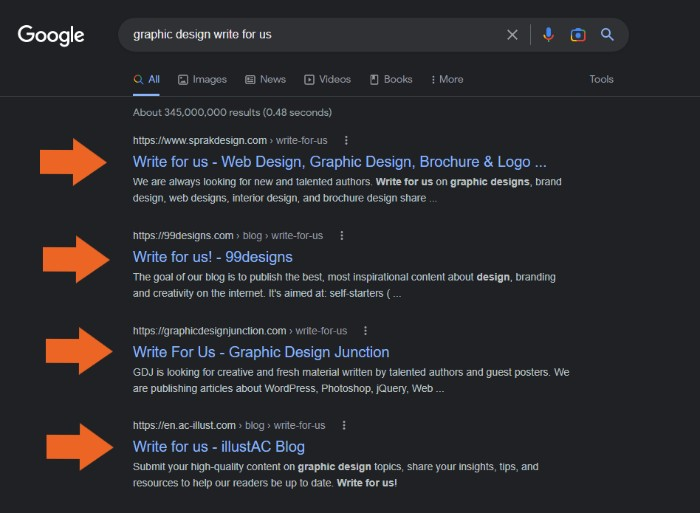Open options menu for sprakdesign.com result
The height and width of the screenshot is (513, 700).
point(346,141)
